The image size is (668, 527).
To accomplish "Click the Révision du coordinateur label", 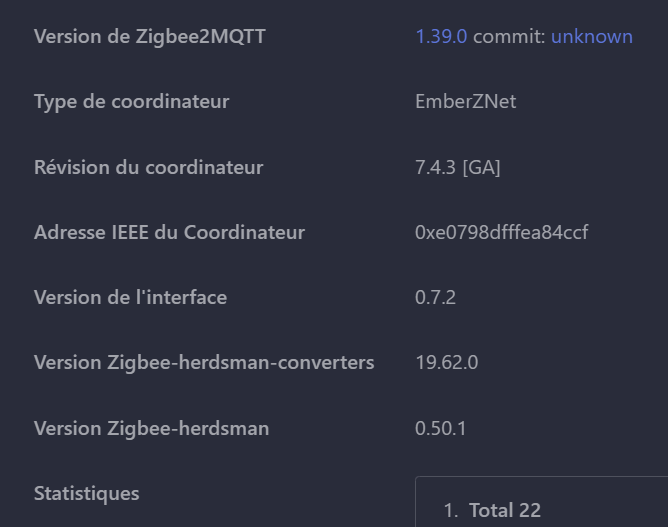I will [x=148, y=167].
